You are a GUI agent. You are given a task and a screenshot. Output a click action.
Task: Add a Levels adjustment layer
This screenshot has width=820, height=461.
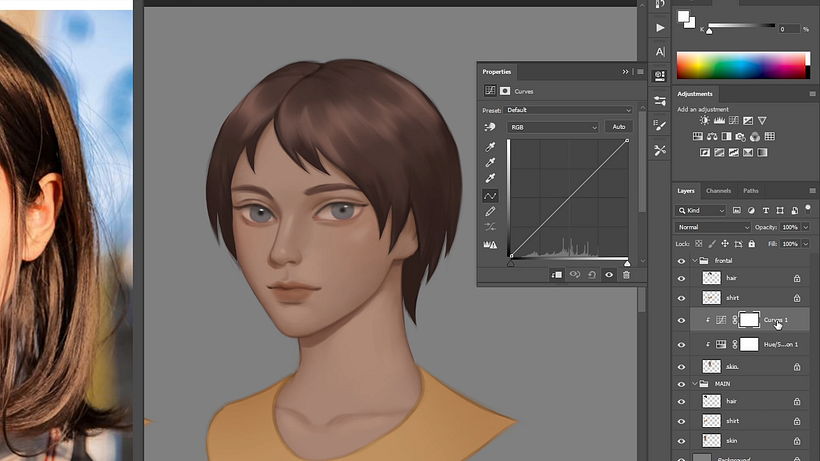tap(719, 121)
